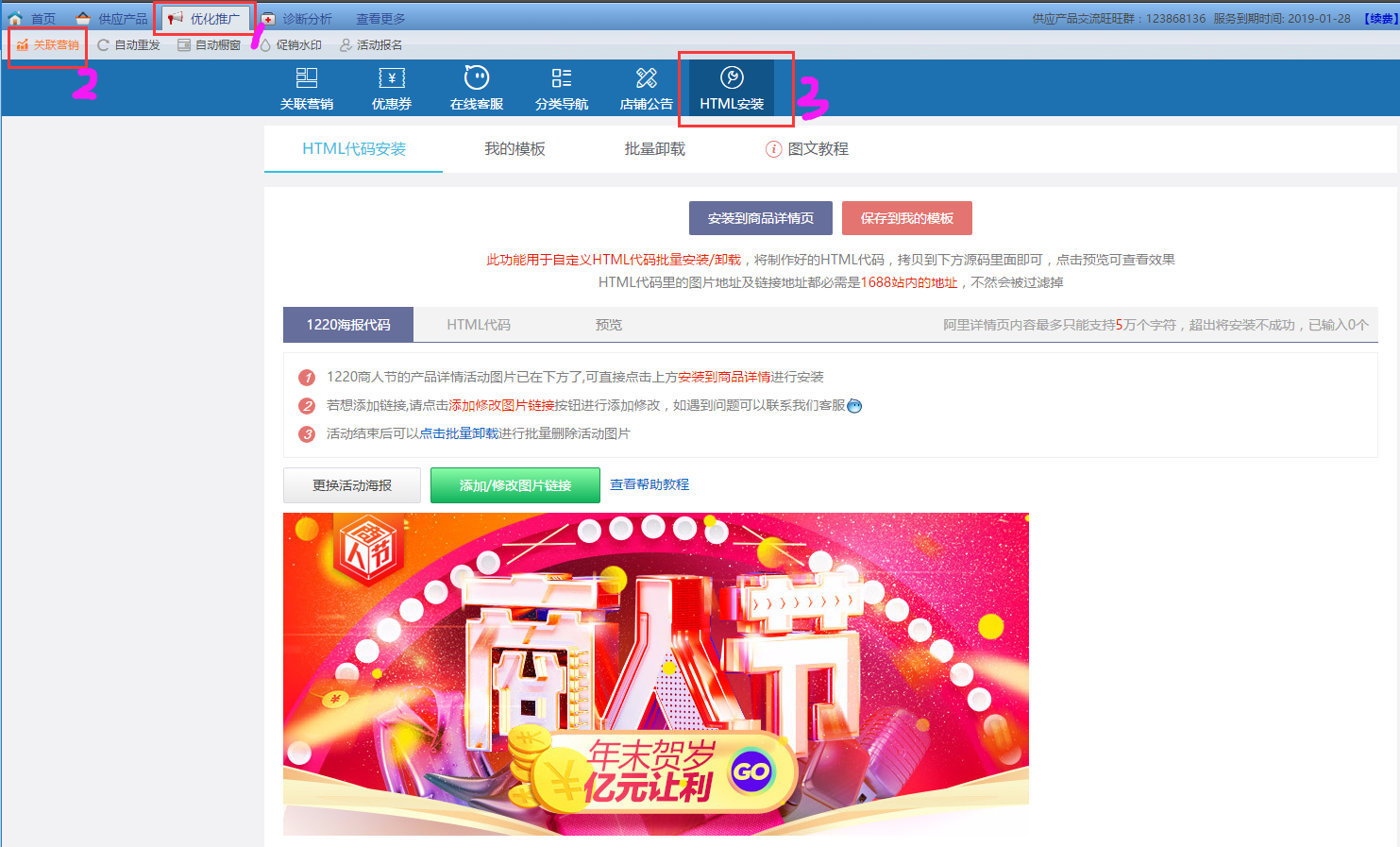The height and width of the screenshot is (847, 1400).
Task: Click the 关联营销 icon in the blue bar
Action: 307,89
